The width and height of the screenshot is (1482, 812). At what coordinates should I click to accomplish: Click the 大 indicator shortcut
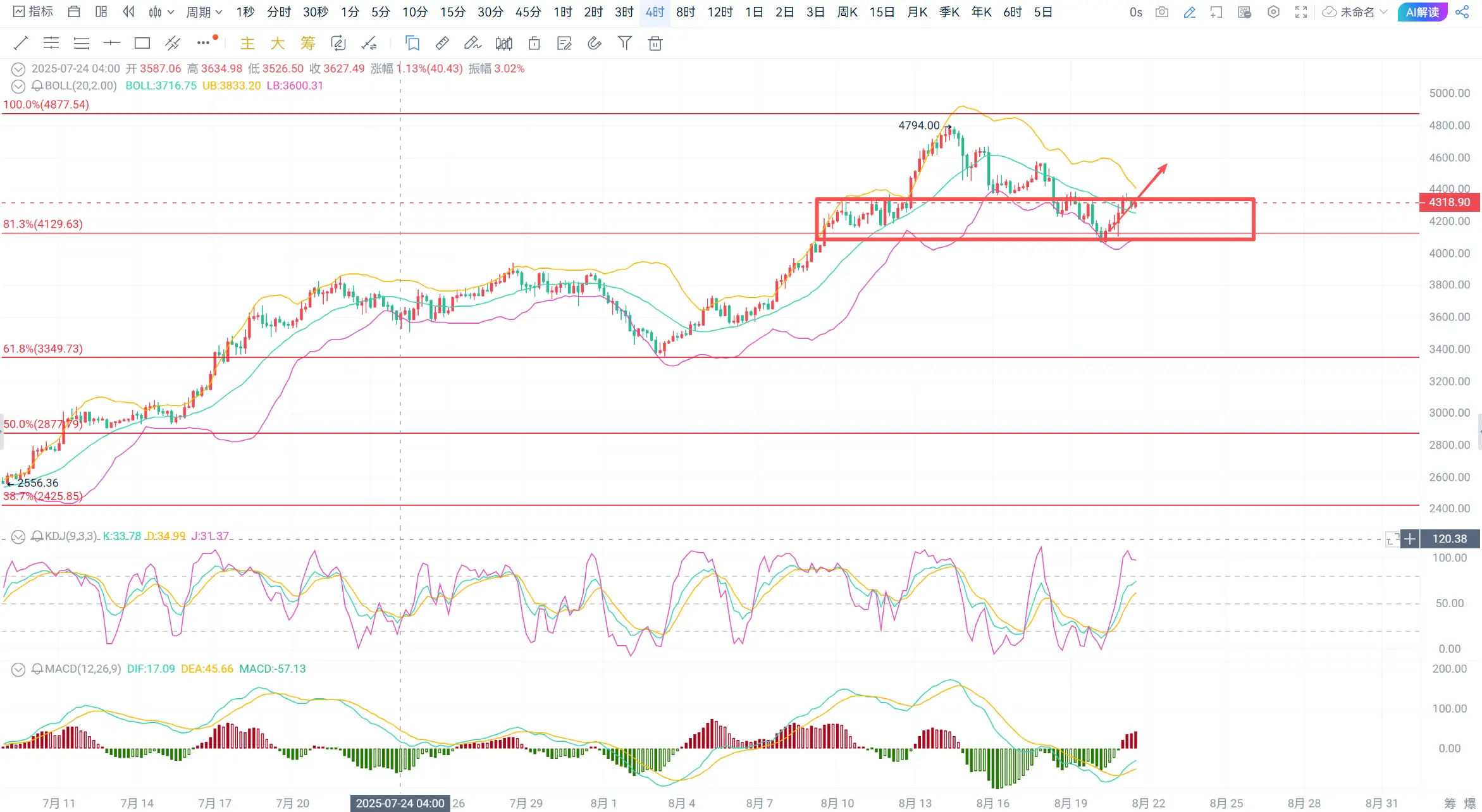coord(278,43)
